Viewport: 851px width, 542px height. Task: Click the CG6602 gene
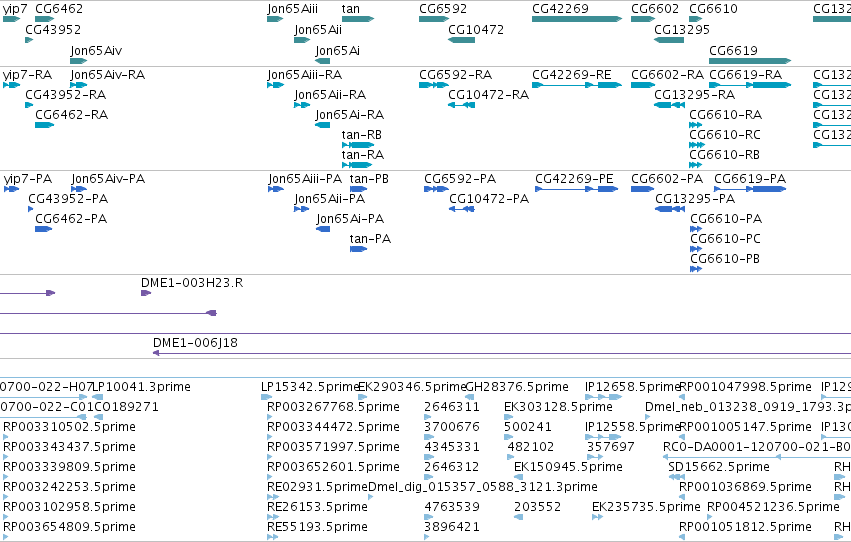[x=643, y=19]
